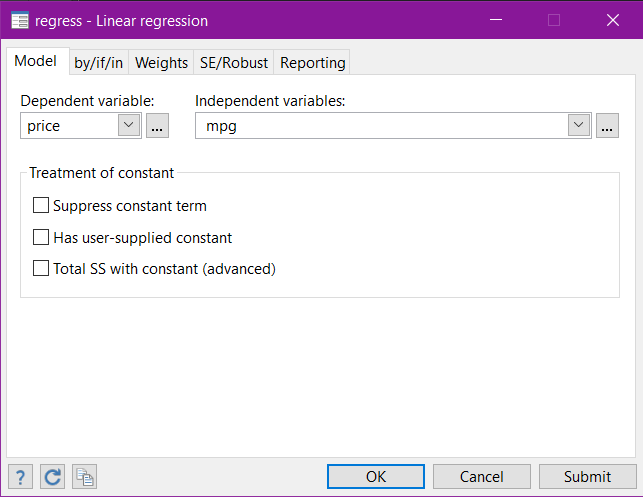The image size is (643, 497).
Task: Click the Reset dialog refresh icon
Action: (x=52, y=477)
